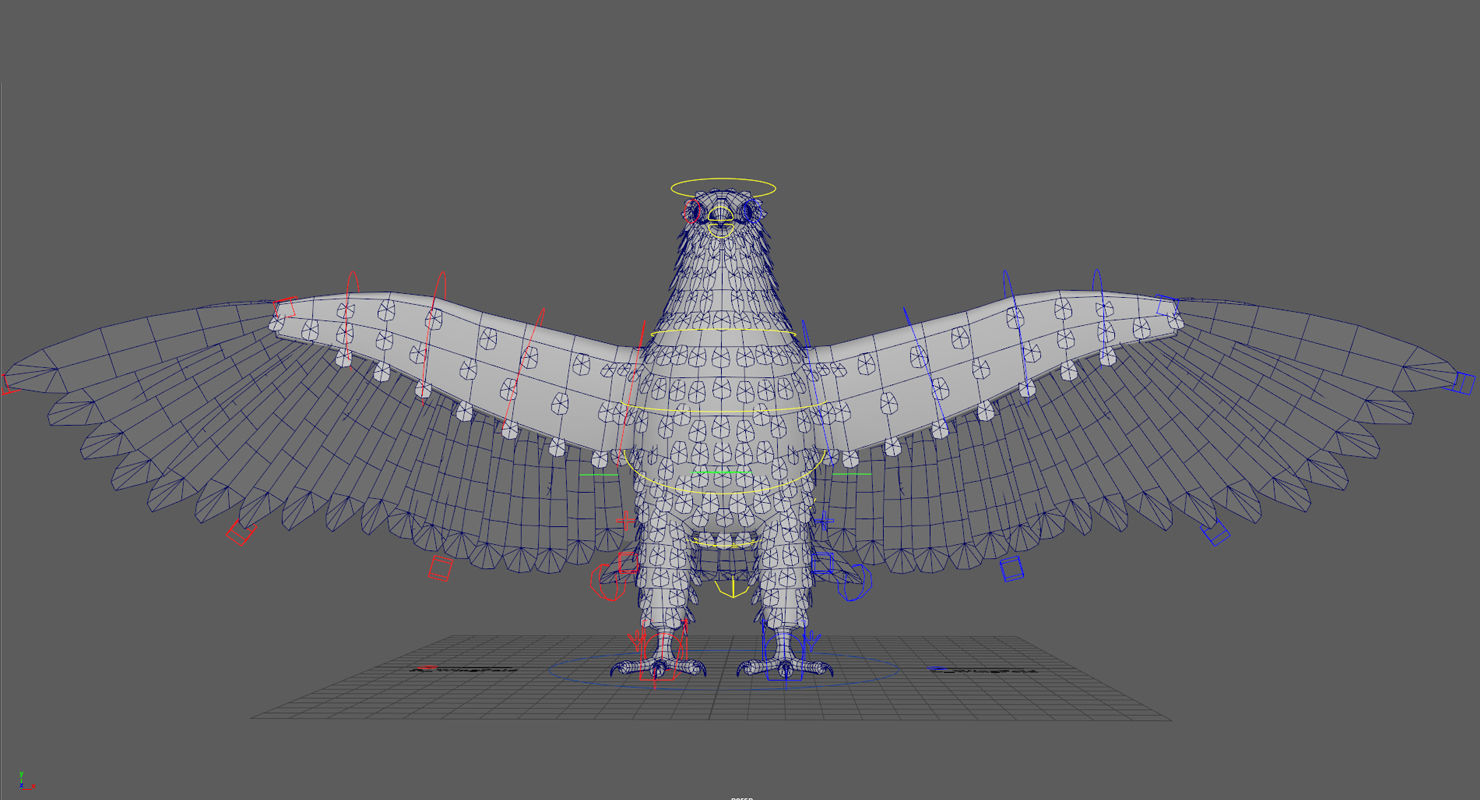Select the yellow halo ring above the head
1480x800 pixels.
click(x=723, y=187)
